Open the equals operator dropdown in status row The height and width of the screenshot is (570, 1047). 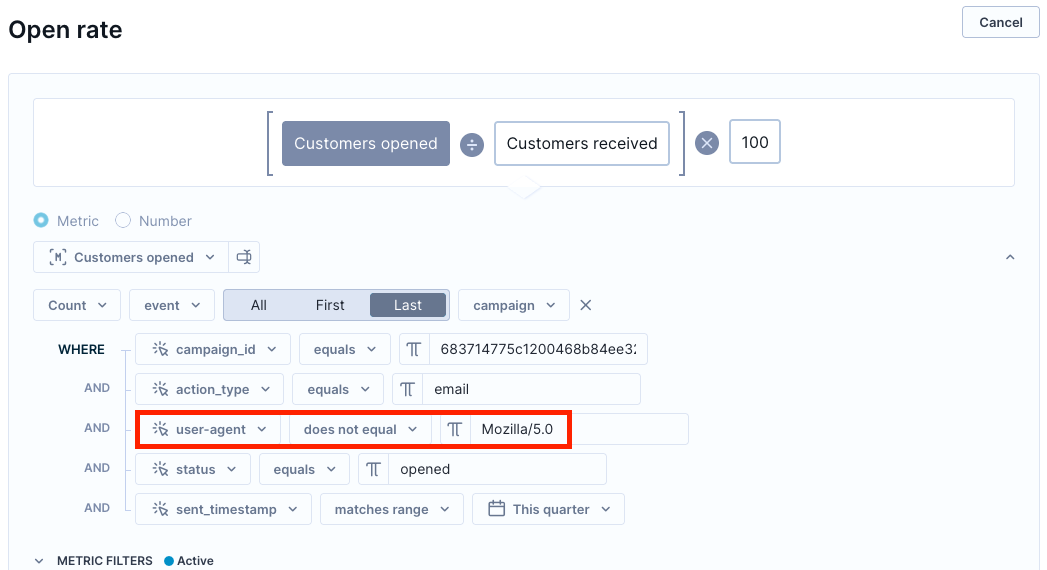304,469
